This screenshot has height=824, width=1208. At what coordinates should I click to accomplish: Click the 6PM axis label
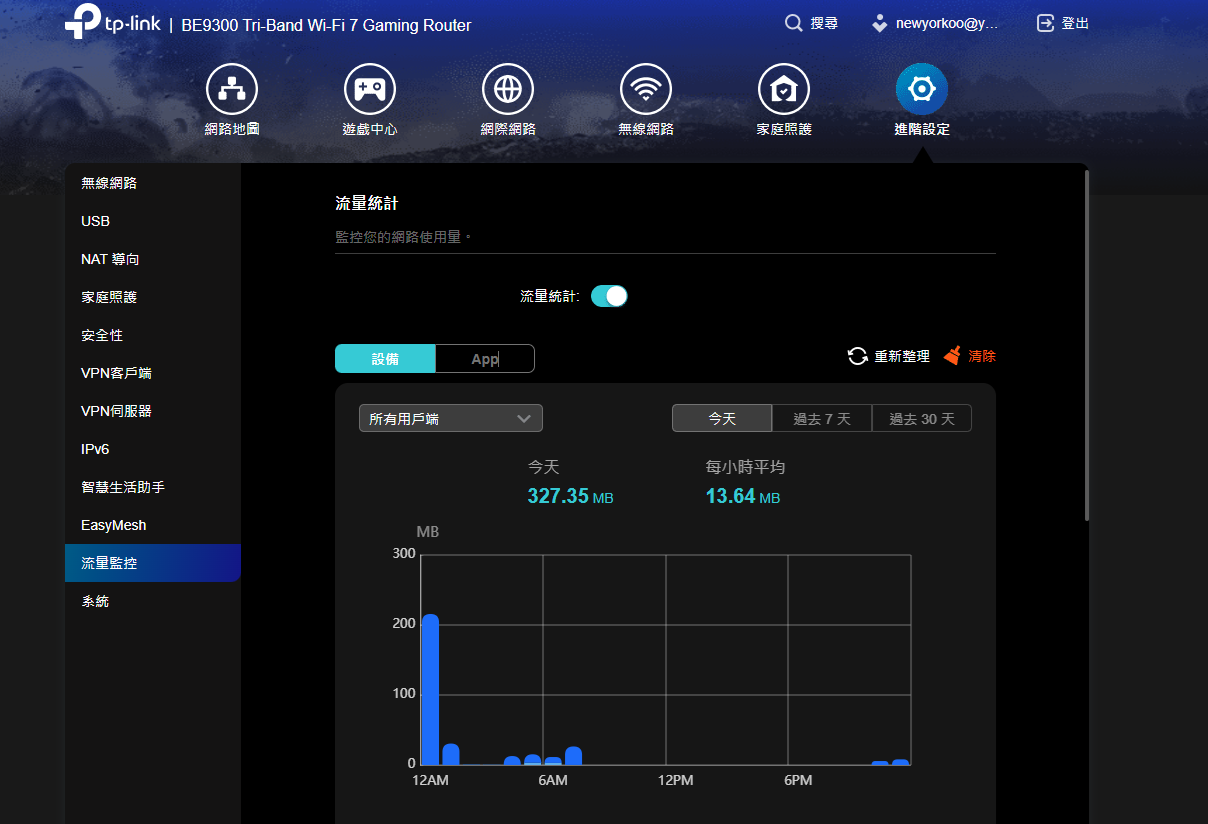[x=797, y=780]
